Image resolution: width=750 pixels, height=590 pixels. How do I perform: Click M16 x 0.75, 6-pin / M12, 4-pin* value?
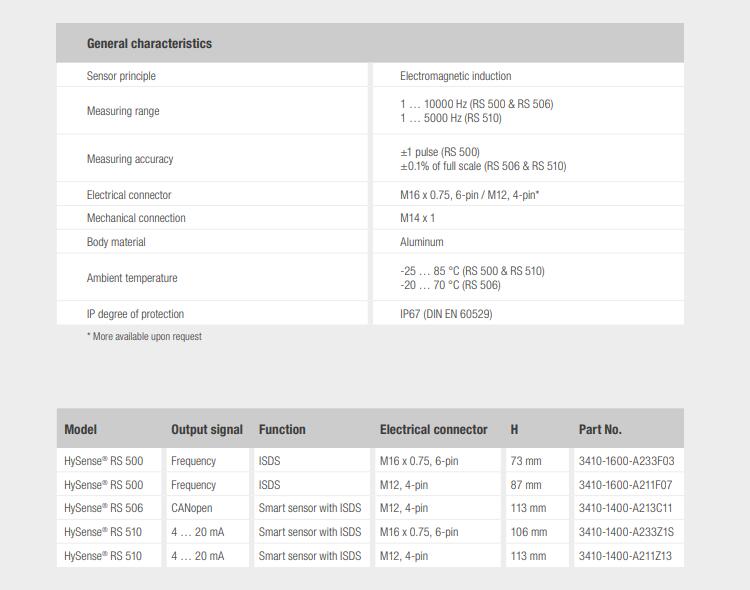469,195
